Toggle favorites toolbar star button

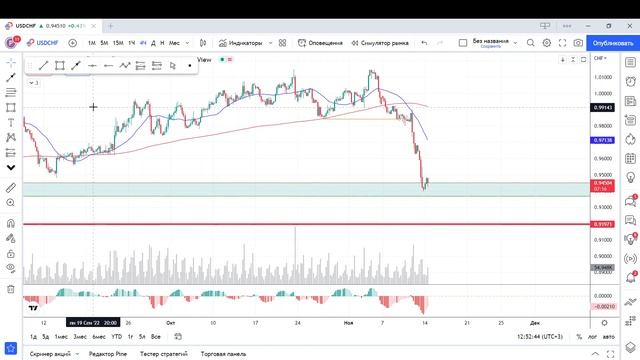pos(11,348)
